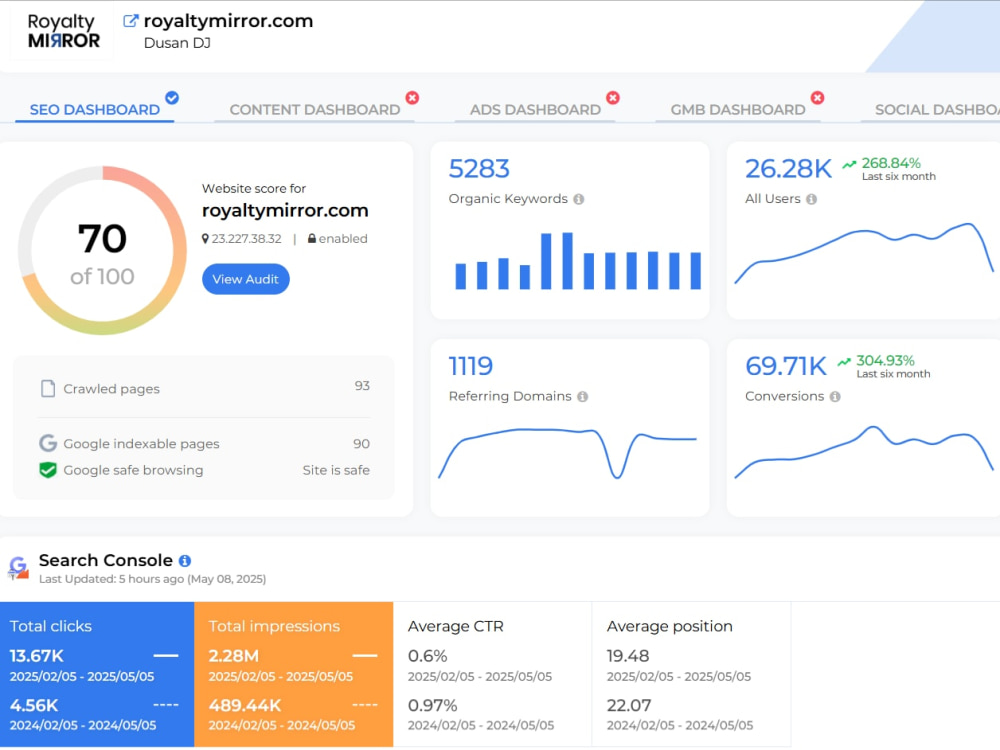Open the SEO Dashboard tab
Viewport: 1000px width, 750px height.
coord(94,110)
